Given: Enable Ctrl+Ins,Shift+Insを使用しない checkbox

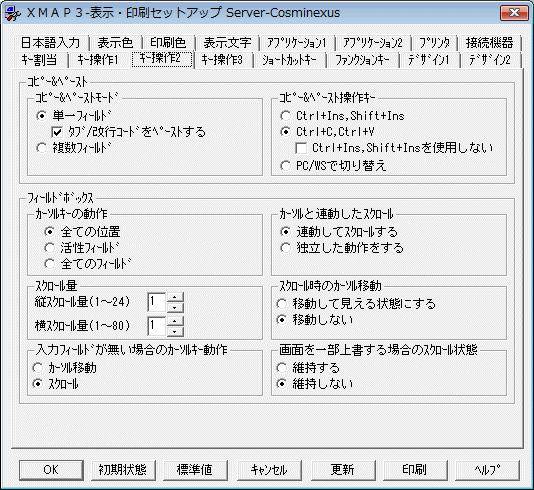Looking at the screenshot, I should [x=394, y=148].
